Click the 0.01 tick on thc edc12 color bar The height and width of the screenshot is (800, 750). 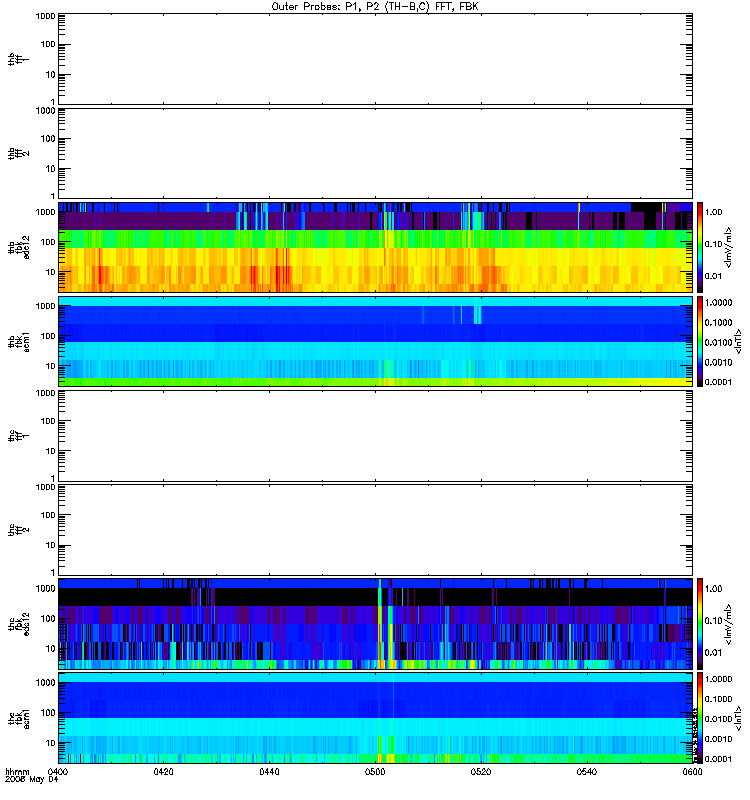713,653
